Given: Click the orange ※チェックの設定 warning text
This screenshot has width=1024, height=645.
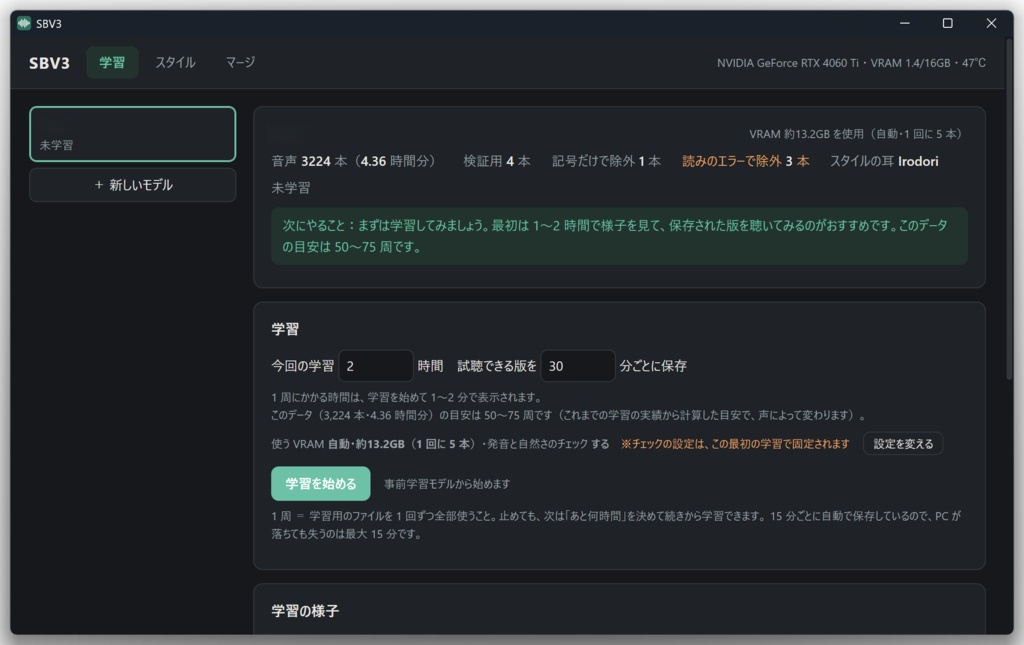Looking at the screenshot, I should [x=735, y=444].
